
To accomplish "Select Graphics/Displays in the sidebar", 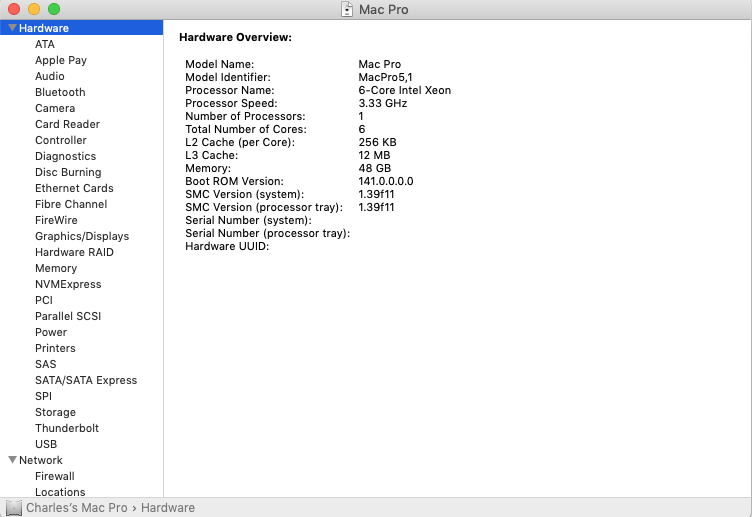I will [82, 236].
